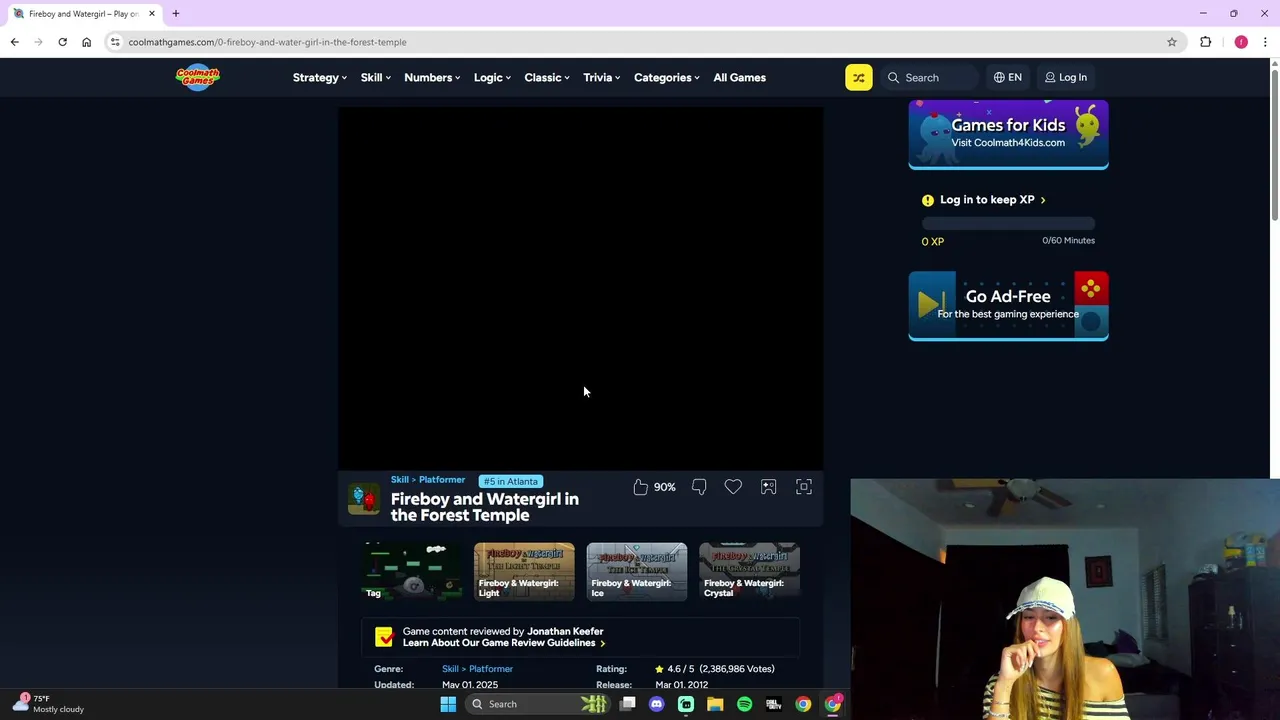Screen dimensions: 1280x720
Task: Open Task View on the taskbar
Action: point(627,704)
